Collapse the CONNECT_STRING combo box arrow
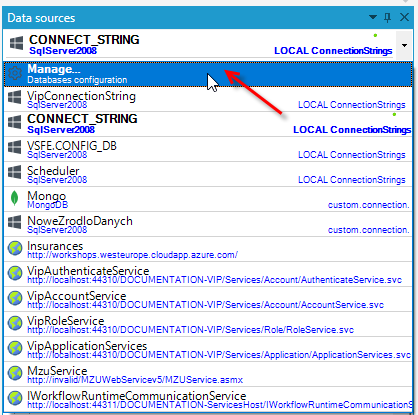The image size is (418, 415). [x=404, y=45]
